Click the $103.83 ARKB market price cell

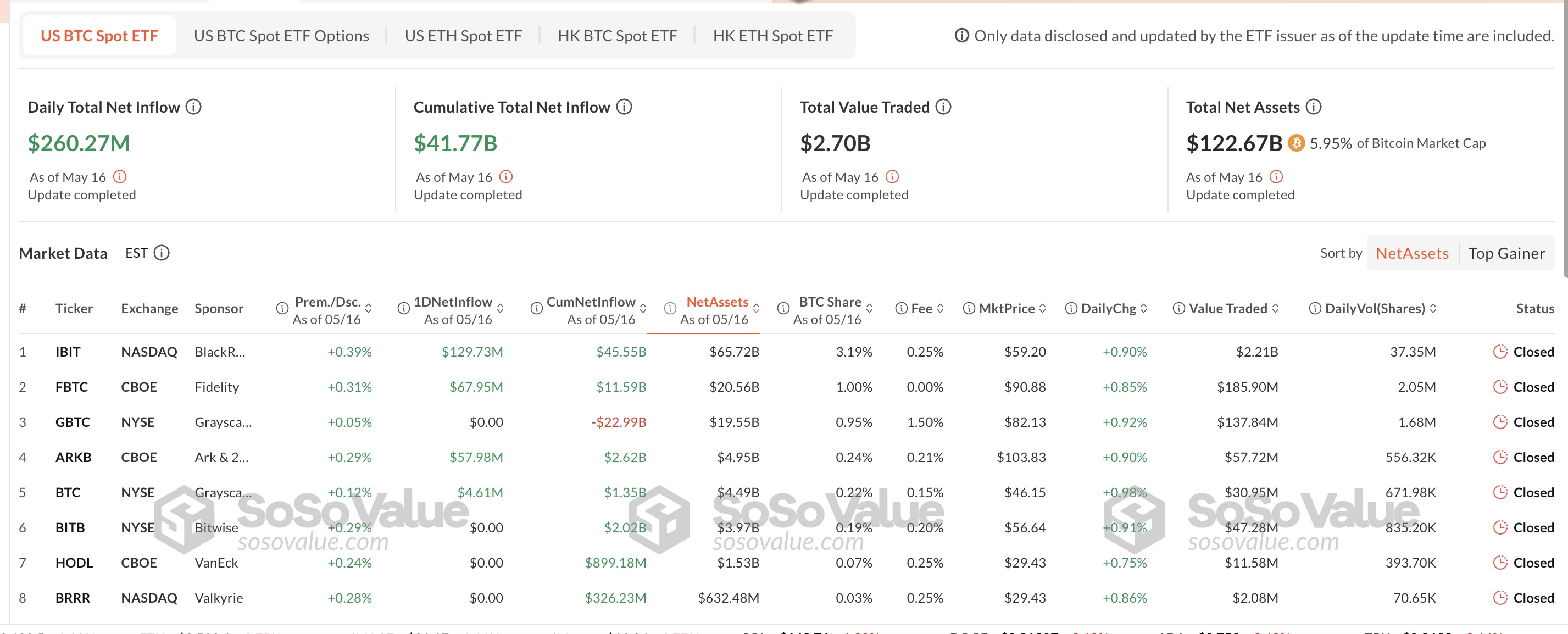(x=1021, y=458)
